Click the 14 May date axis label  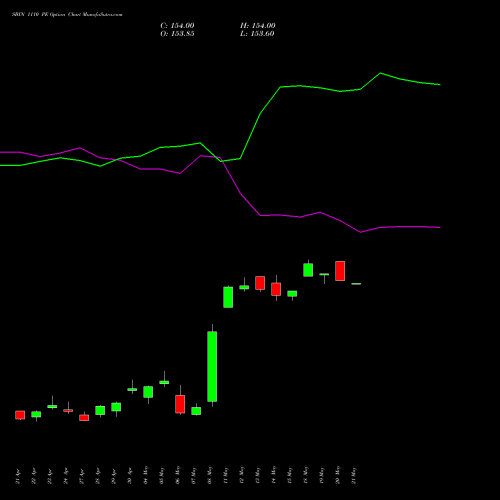pyautogui.click(x=274, y=475)
